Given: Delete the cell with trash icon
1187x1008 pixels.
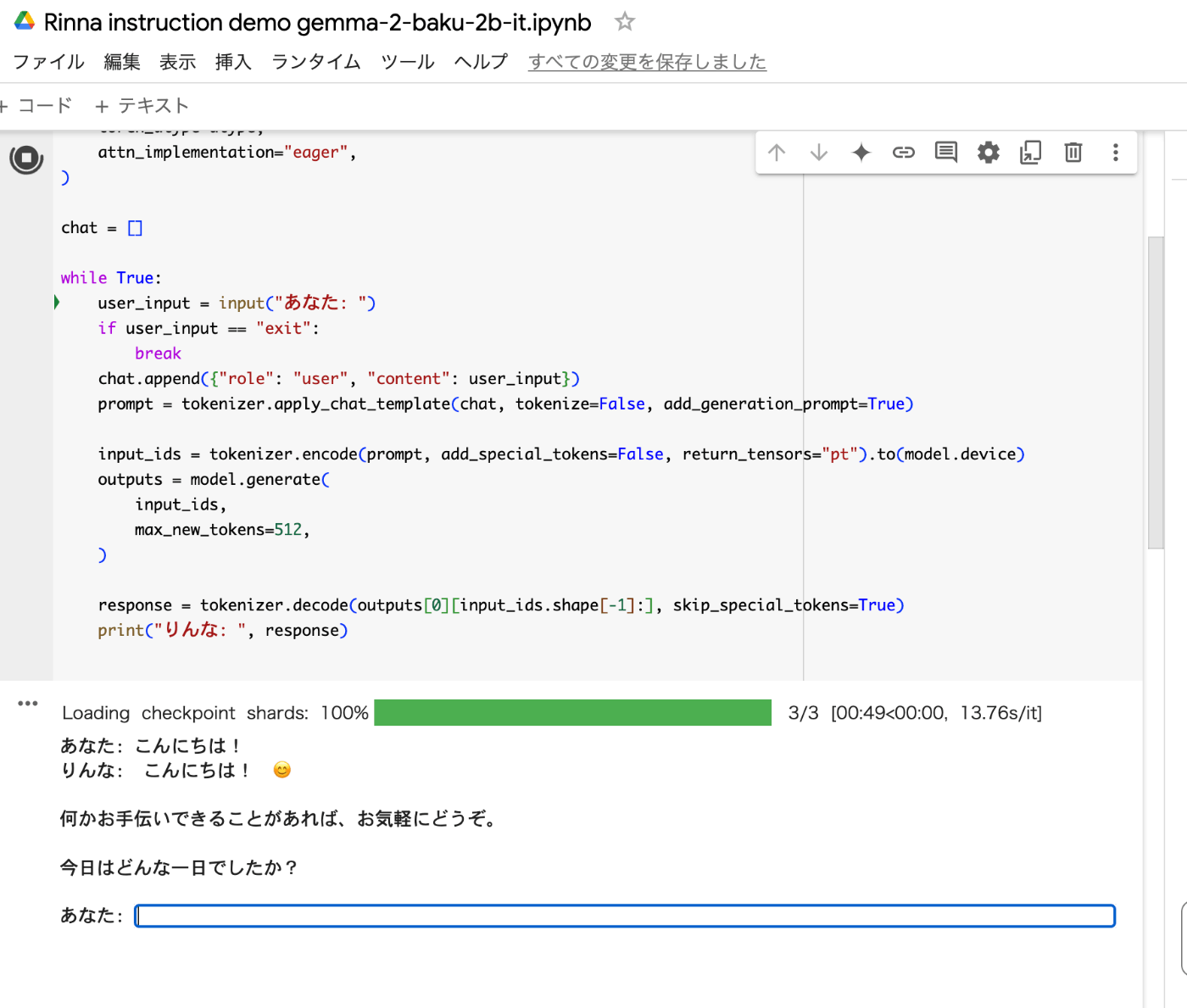Looking at the screenshot, I should [1073, 153].
